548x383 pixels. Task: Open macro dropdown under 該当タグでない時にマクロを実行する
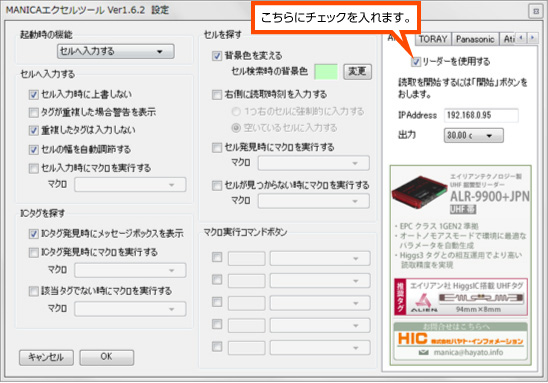tap(130, 309)
